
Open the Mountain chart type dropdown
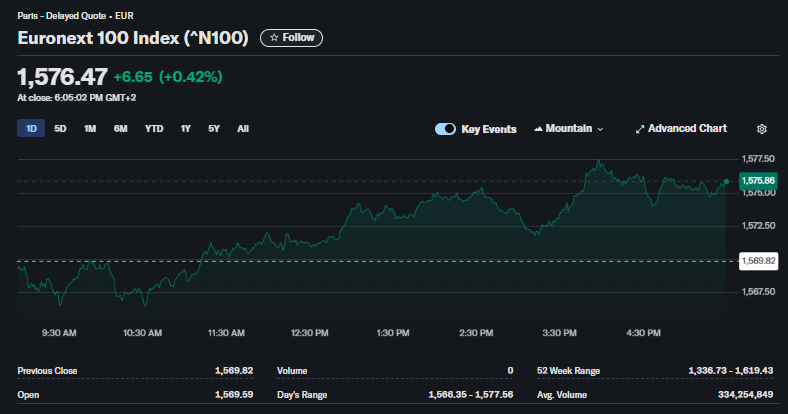[x=568, y=129]
